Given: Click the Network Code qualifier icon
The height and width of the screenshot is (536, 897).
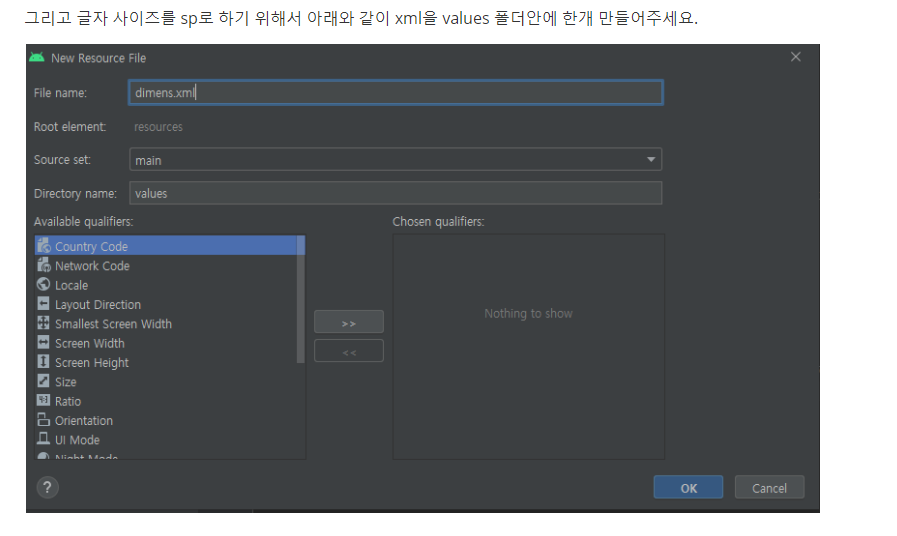Looking at the screenshot, I should click(x=43, y=265).
